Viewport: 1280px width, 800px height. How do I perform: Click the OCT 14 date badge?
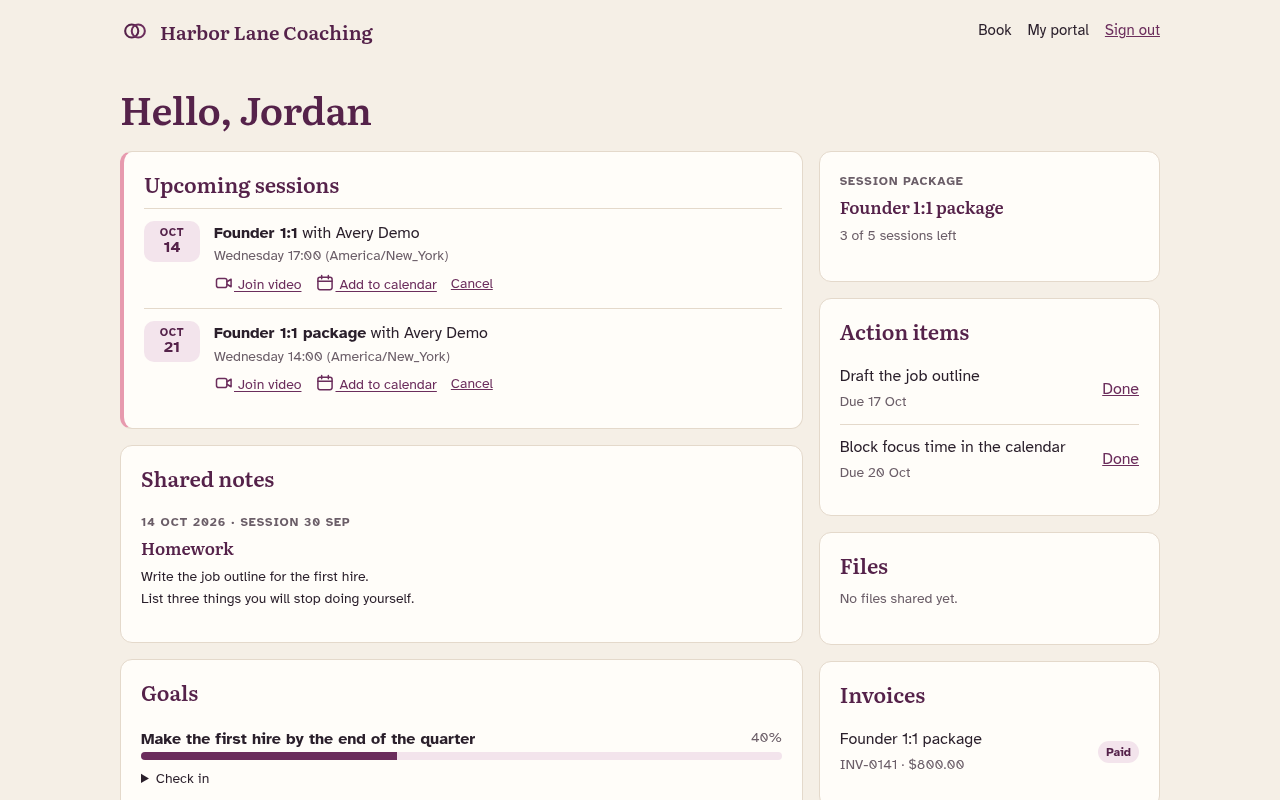click(172, 241)
